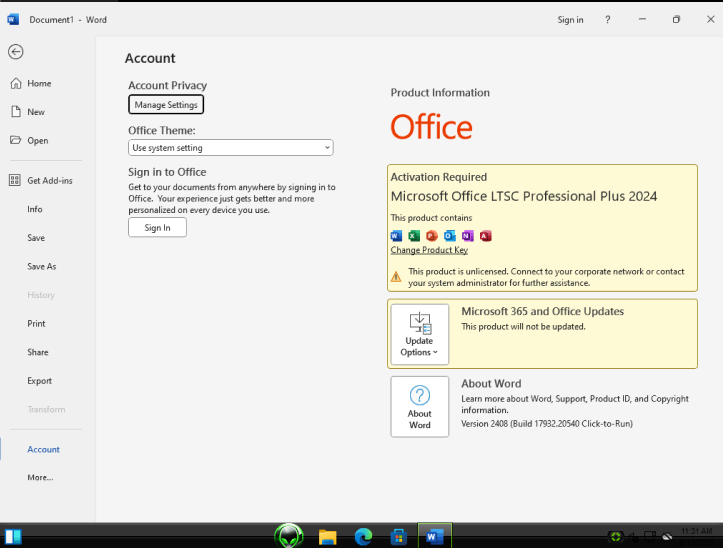Click the Activation Required heading
723x548 pixels.
[439, 177]
